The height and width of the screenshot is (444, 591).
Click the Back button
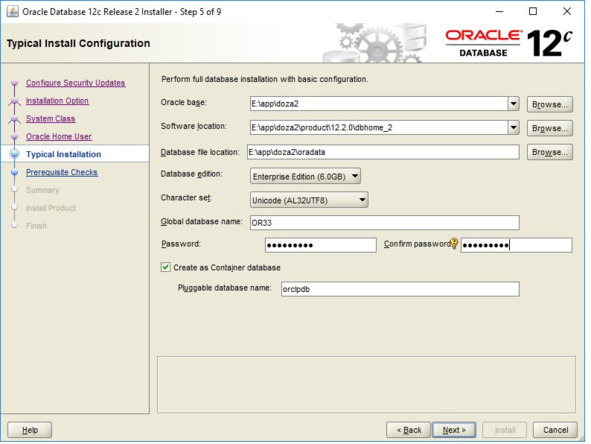(x=409, y=430)
